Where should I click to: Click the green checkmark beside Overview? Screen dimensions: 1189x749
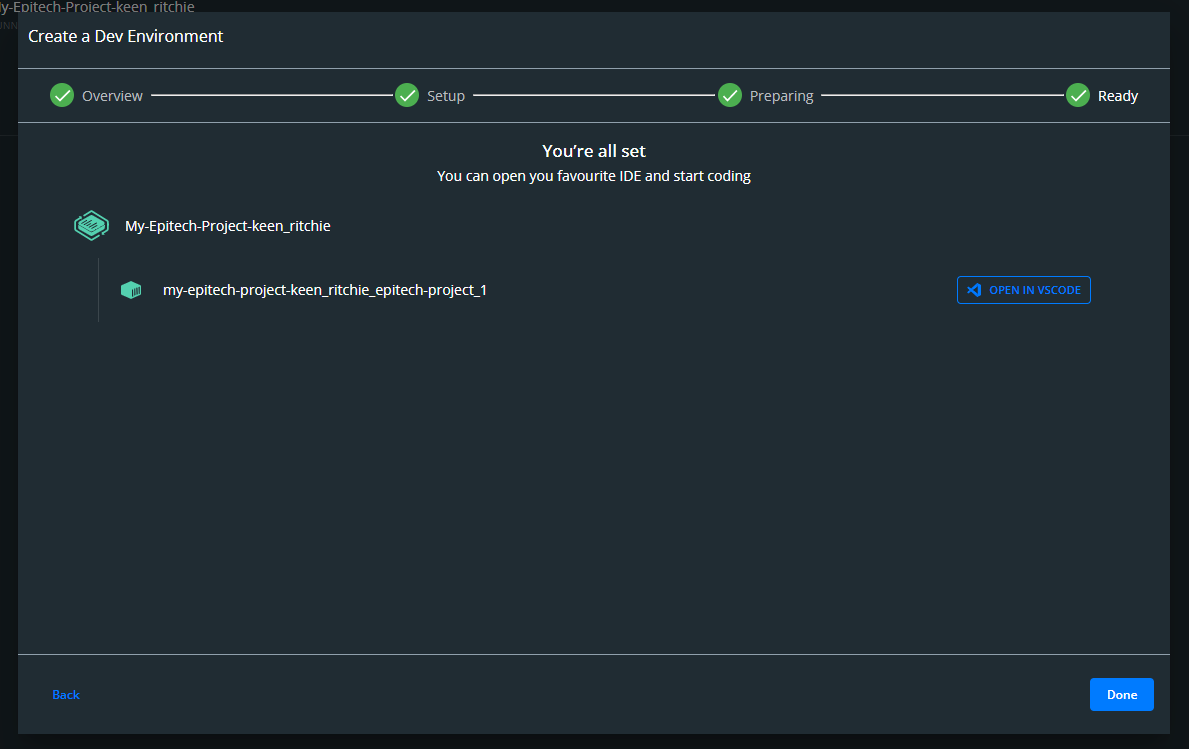pyautogui.click(x=62, y=95)
